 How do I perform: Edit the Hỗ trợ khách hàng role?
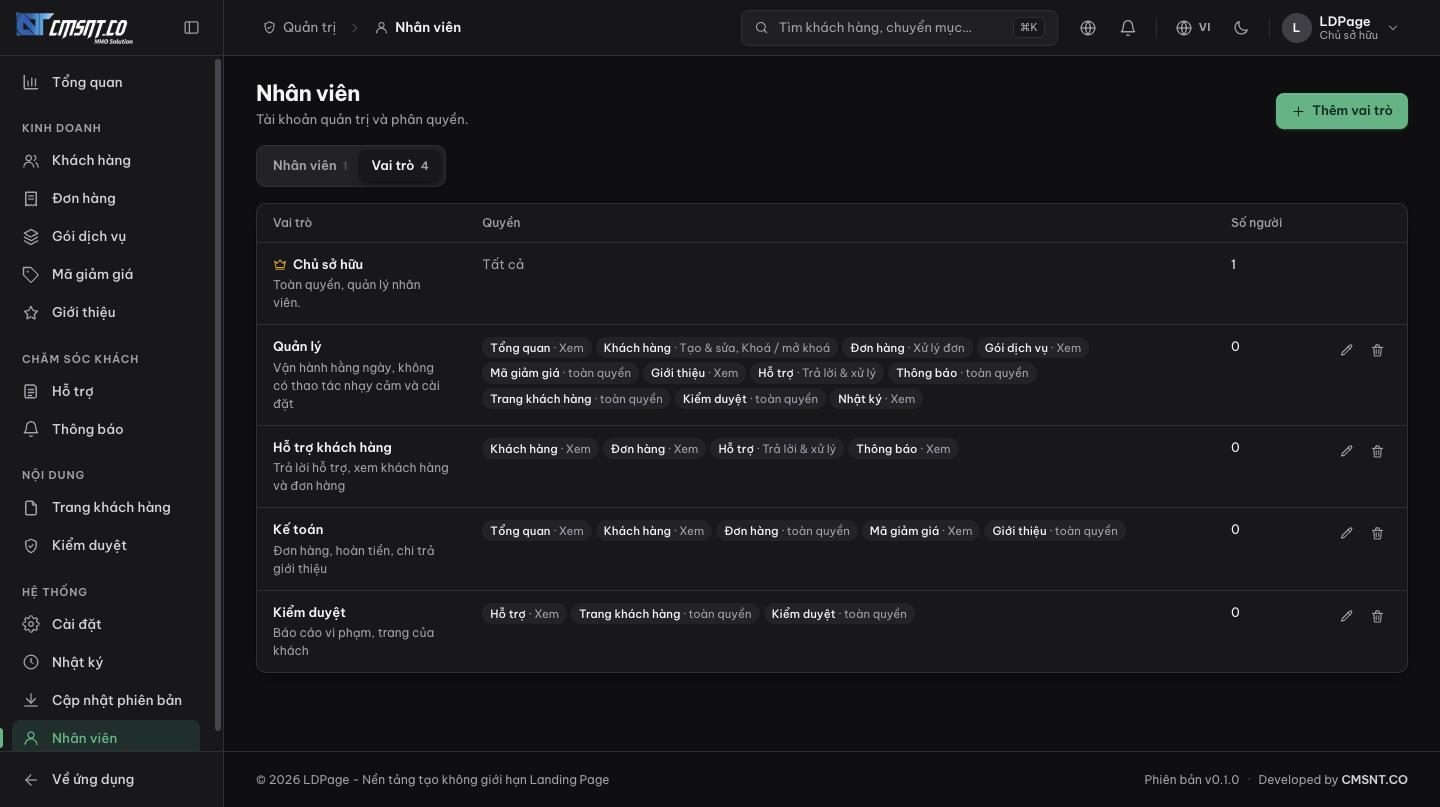click(x=1347, y=451)
